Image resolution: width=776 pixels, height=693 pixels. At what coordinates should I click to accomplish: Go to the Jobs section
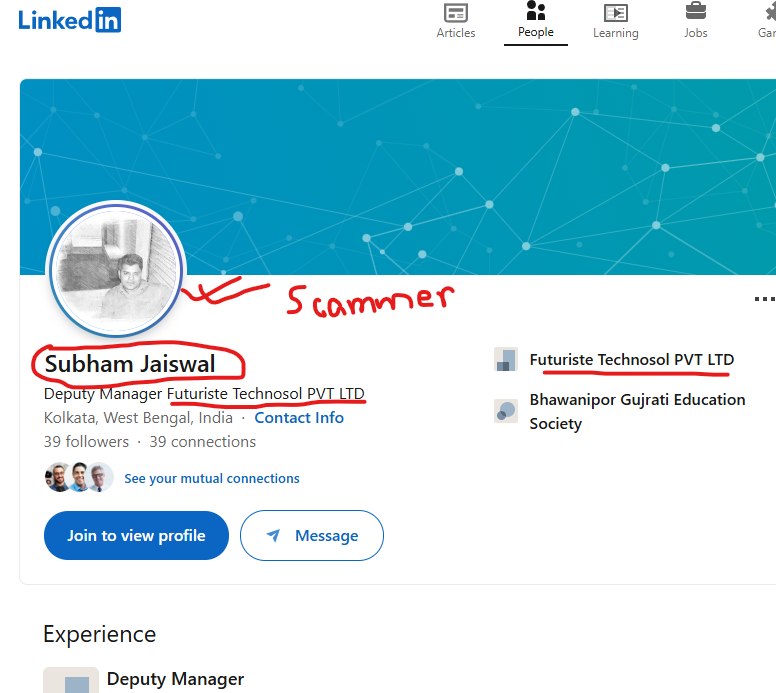pos(695,21)
